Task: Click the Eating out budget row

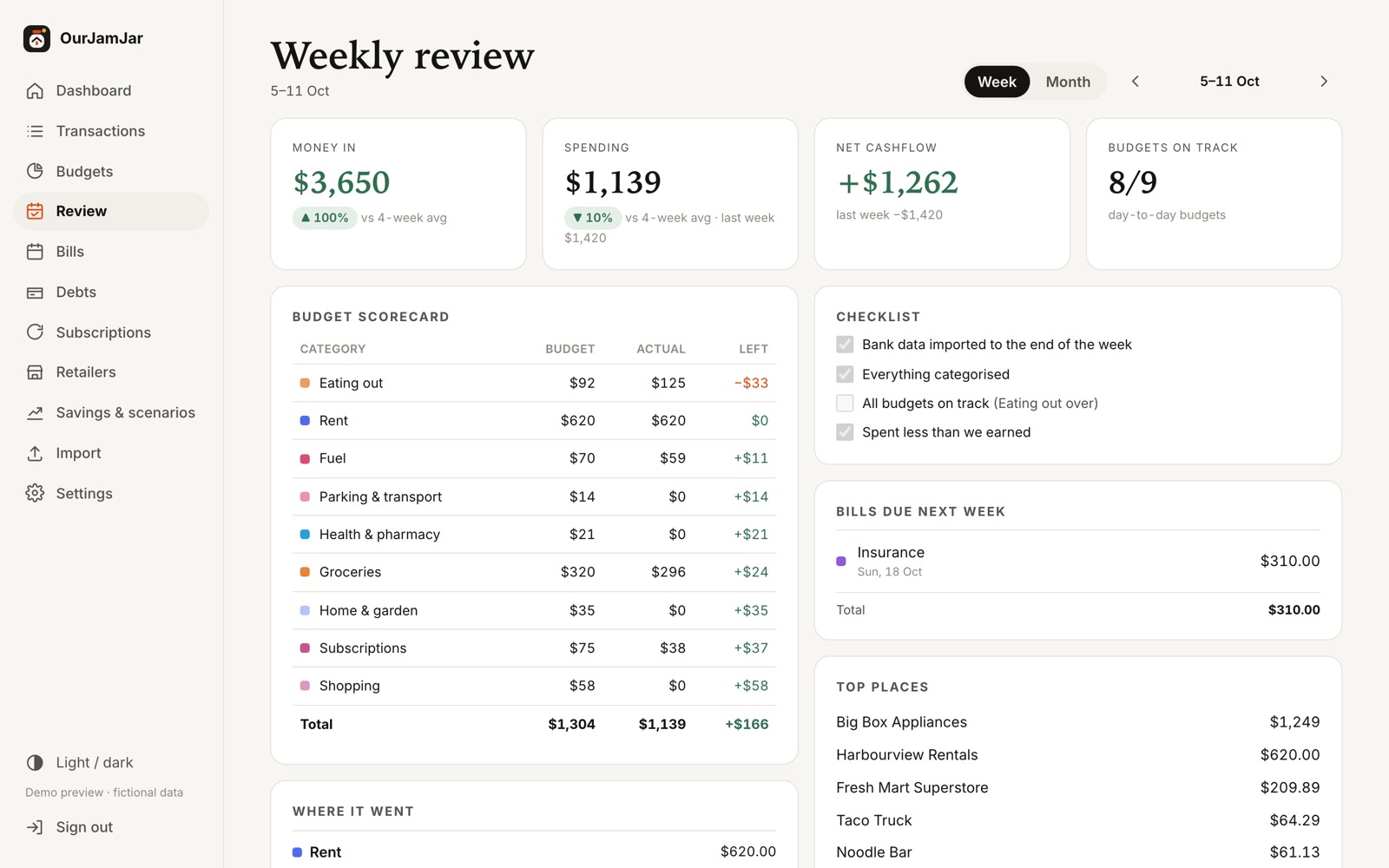Action: point(534,383)
